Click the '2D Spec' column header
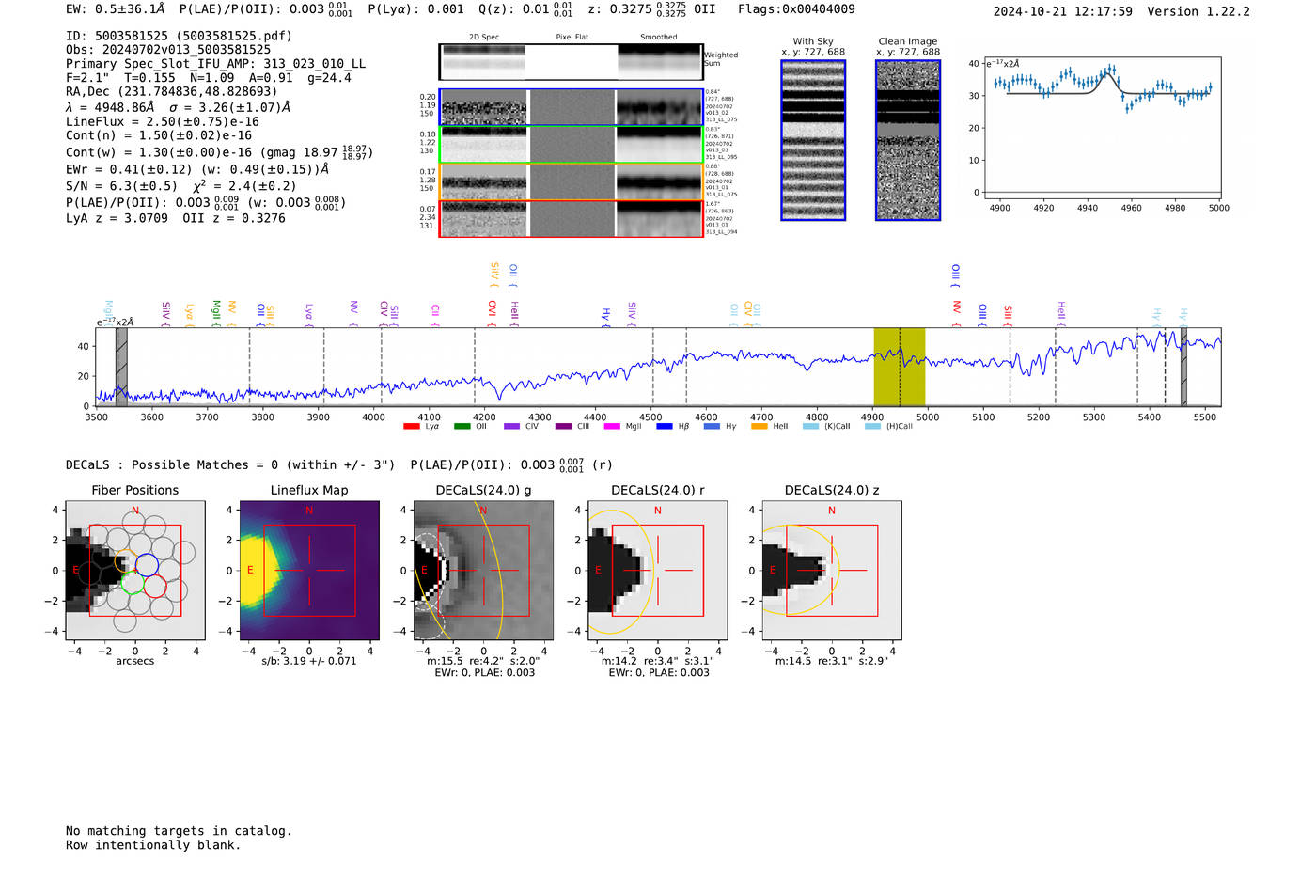 pyautogui.click(x=484, y=38)
